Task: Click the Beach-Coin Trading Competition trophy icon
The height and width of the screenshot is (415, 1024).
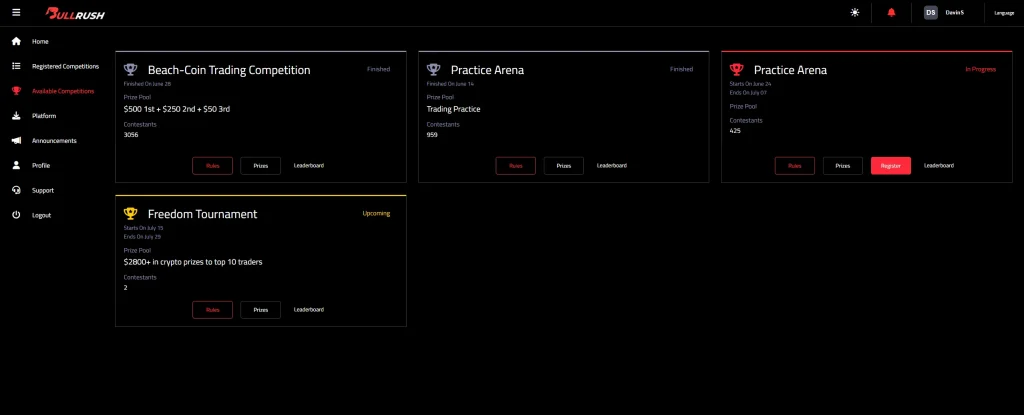Action: (131, 69)
